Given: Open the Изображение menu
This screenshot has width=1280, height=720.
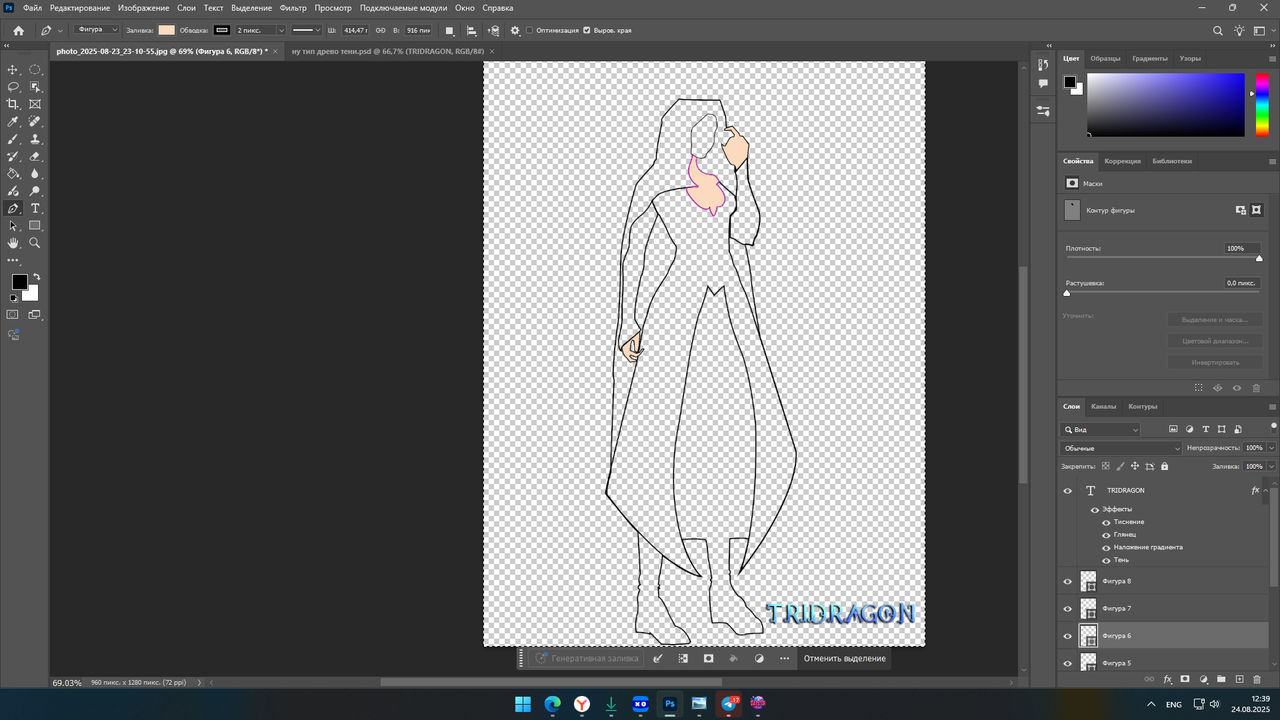Looking at the screenshot, I should tap(143, 7).
